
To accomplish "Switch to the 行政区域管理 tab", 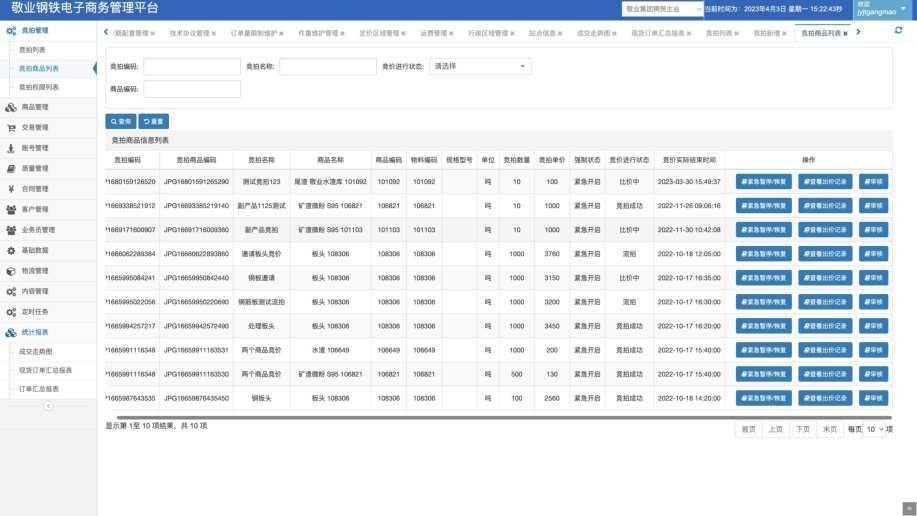I will coord(488,33).
